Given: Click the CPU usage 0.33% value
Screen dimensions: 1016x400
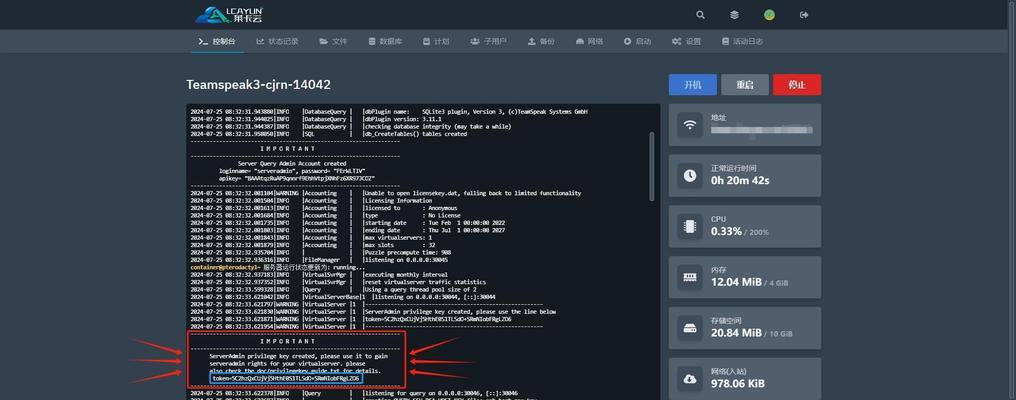Looking at the screenshot, I should pos(726,231).
